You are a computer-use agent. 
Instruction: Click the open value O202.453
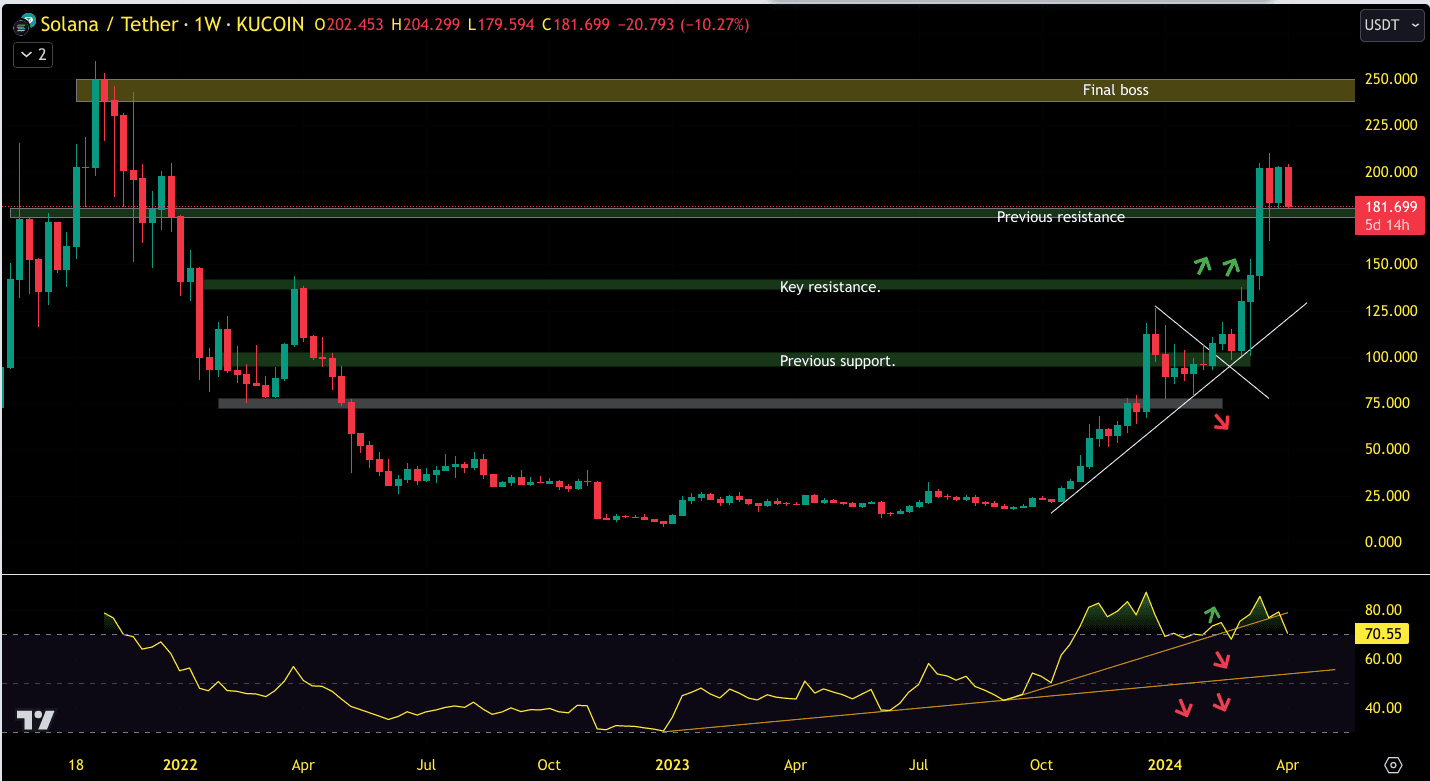tap(350, 24)
